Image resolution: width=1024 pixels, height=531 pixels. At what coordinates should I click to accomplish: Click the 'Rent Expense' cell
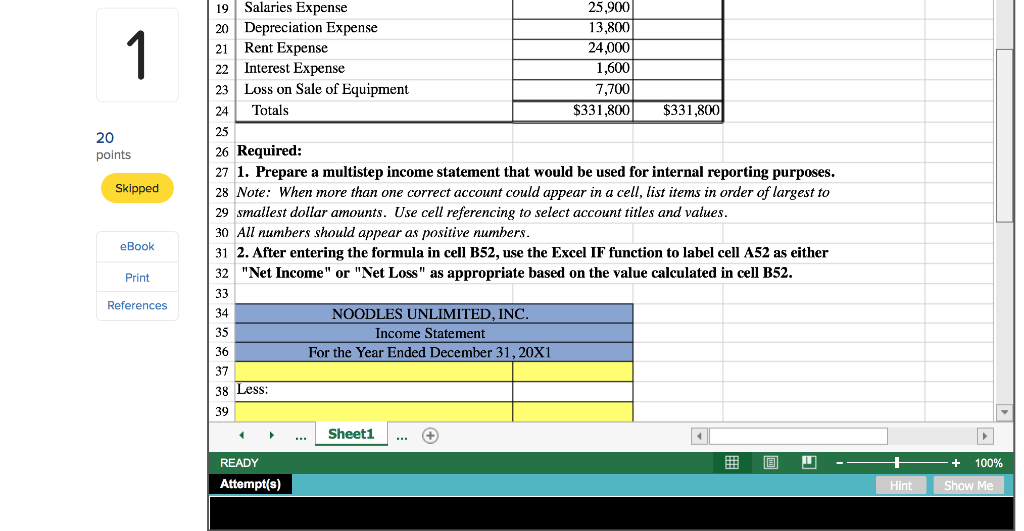374,49
